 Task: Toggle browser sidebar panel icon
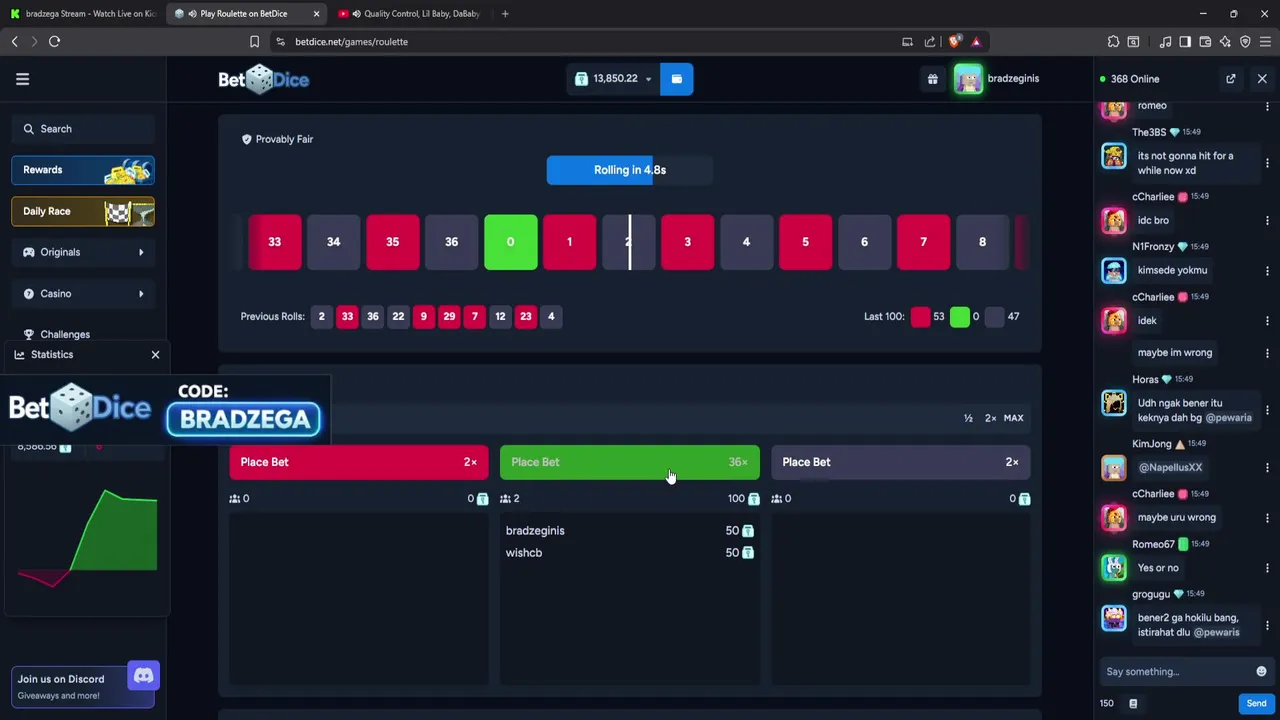pyautogui.click(x=1185, y=42)
